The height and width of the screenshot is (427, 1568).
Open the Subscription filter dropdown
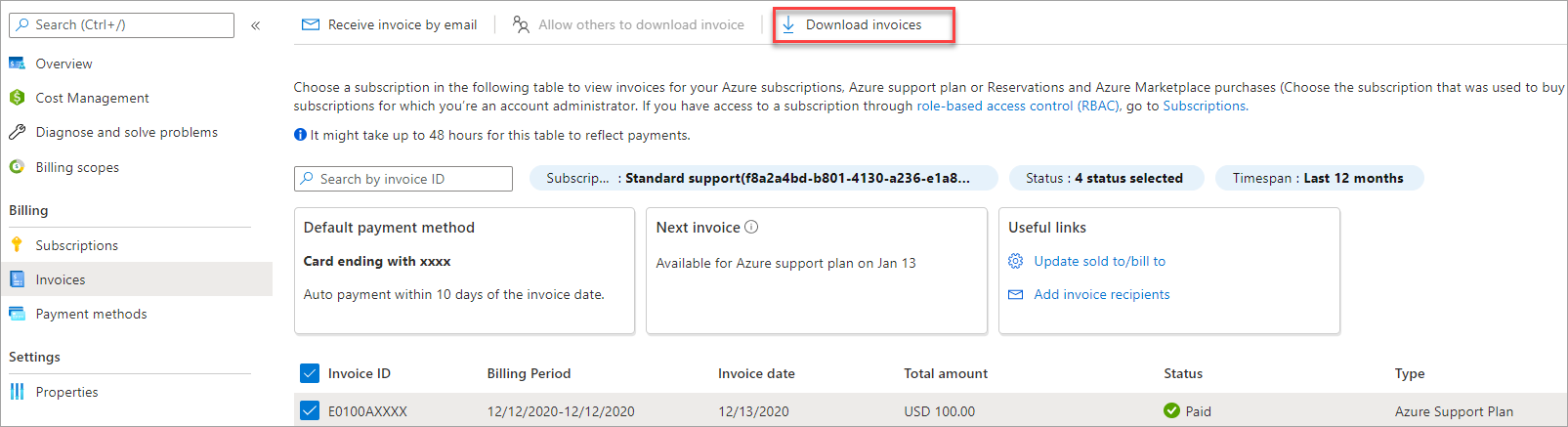763,178
